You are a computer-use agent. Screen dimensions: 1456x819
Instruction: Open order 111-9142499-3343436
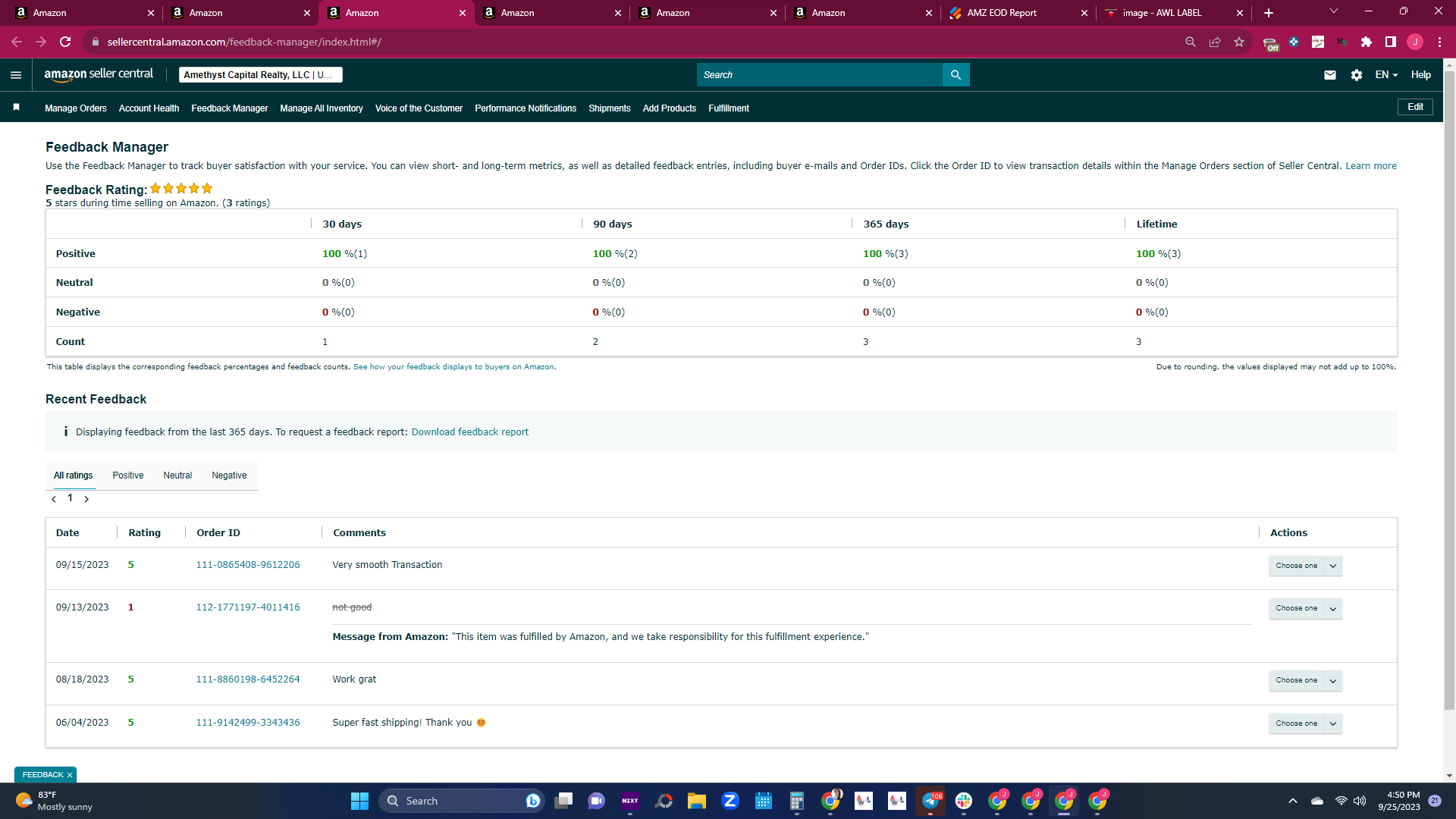[x=248, y=723]
